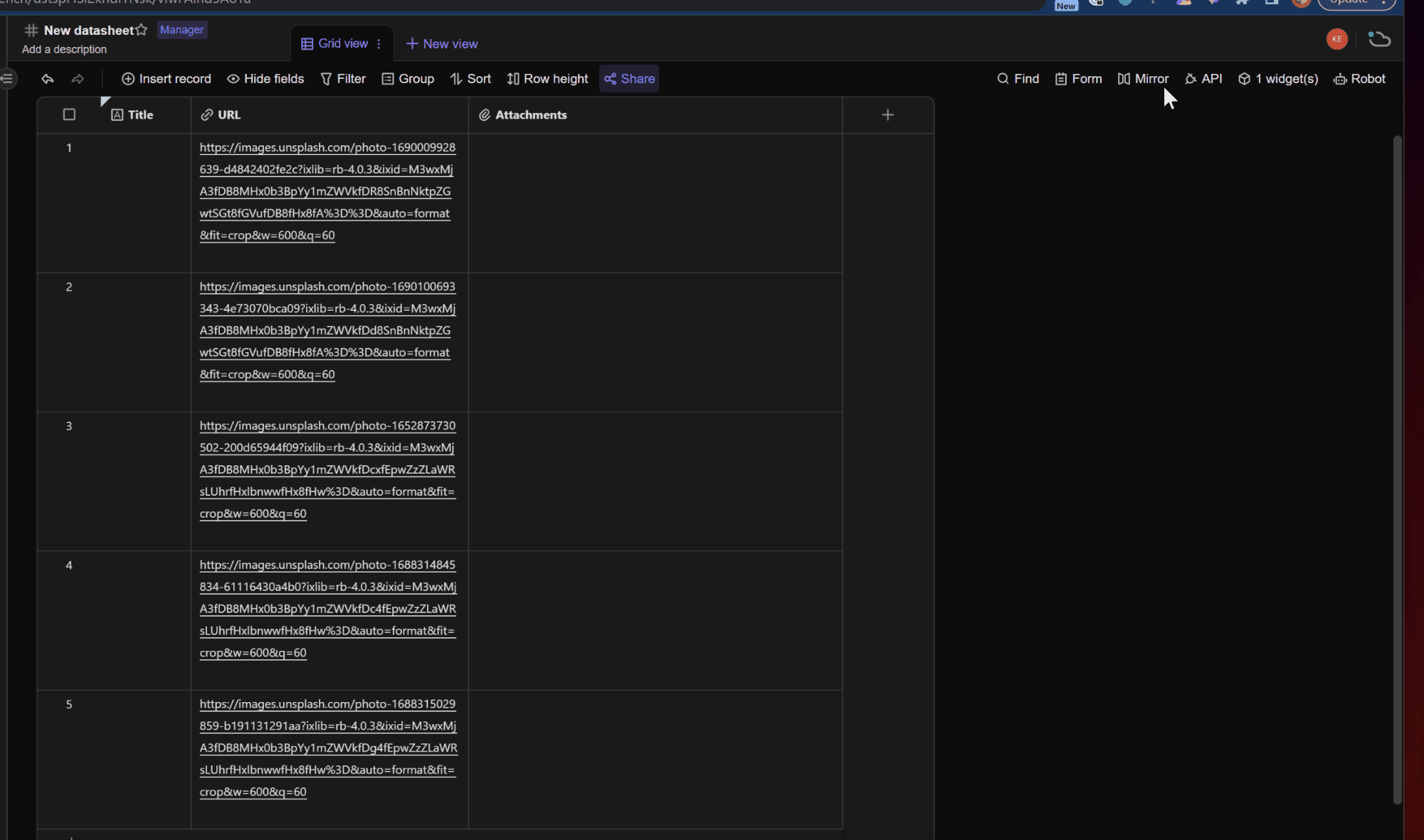Add a new field column with plus

tap(887, 115)
